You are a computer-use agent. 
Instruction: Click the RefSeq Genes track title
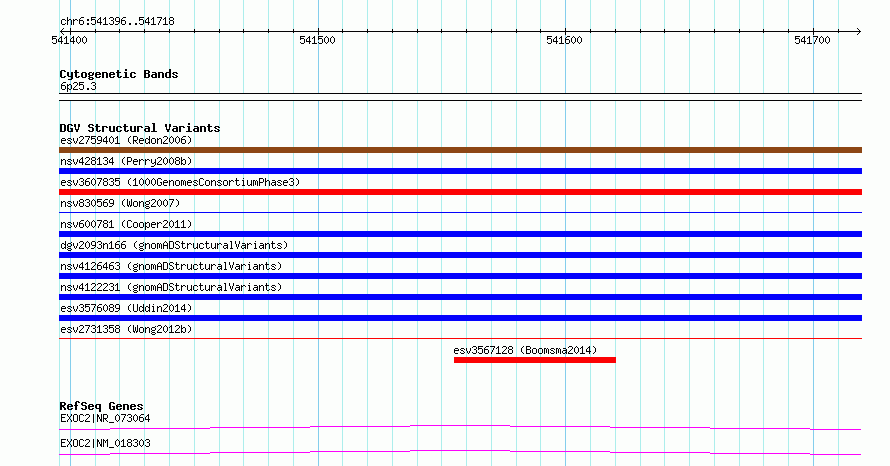pyautogui.click(x=101, y=406)
